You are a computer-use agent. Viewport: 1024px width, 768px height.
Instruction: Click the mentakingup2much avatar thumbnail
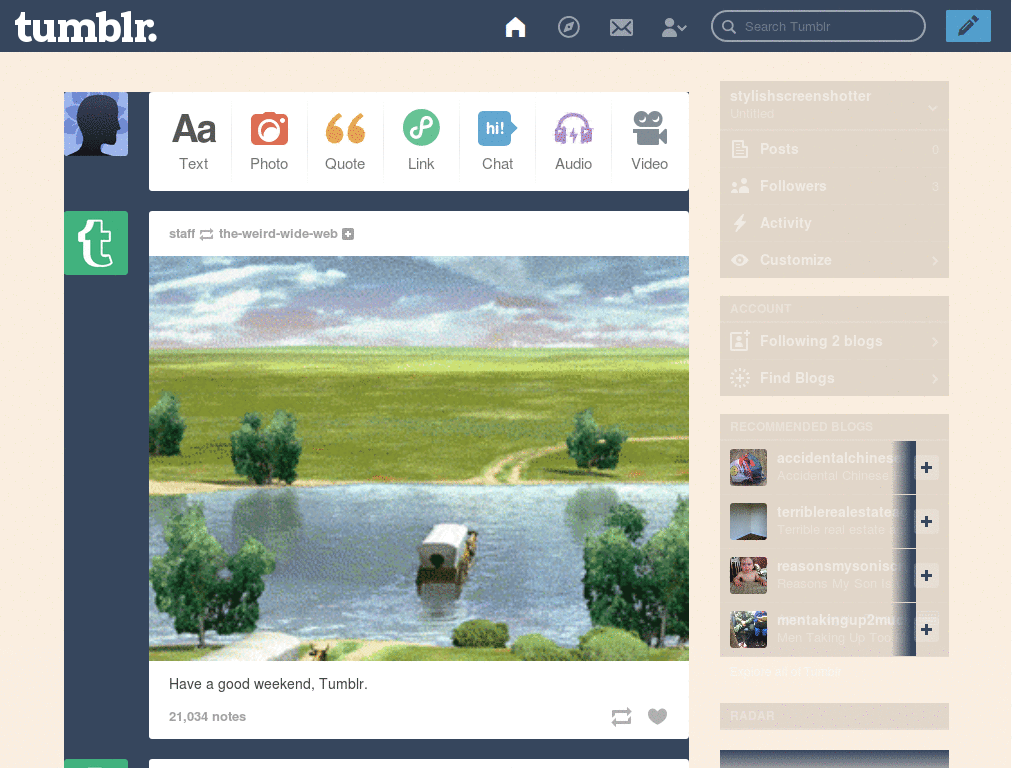point(748,630)
